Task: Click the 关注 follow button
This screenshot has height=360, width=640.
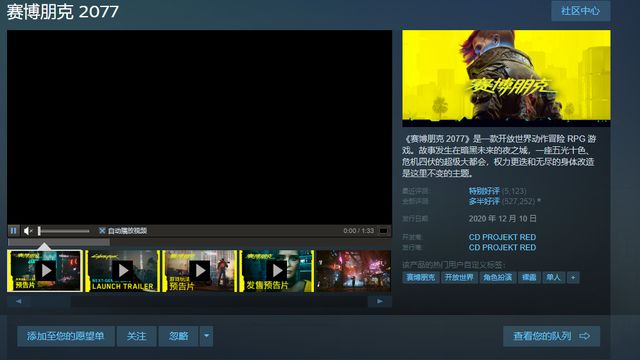Action: (x=136, y=336)
